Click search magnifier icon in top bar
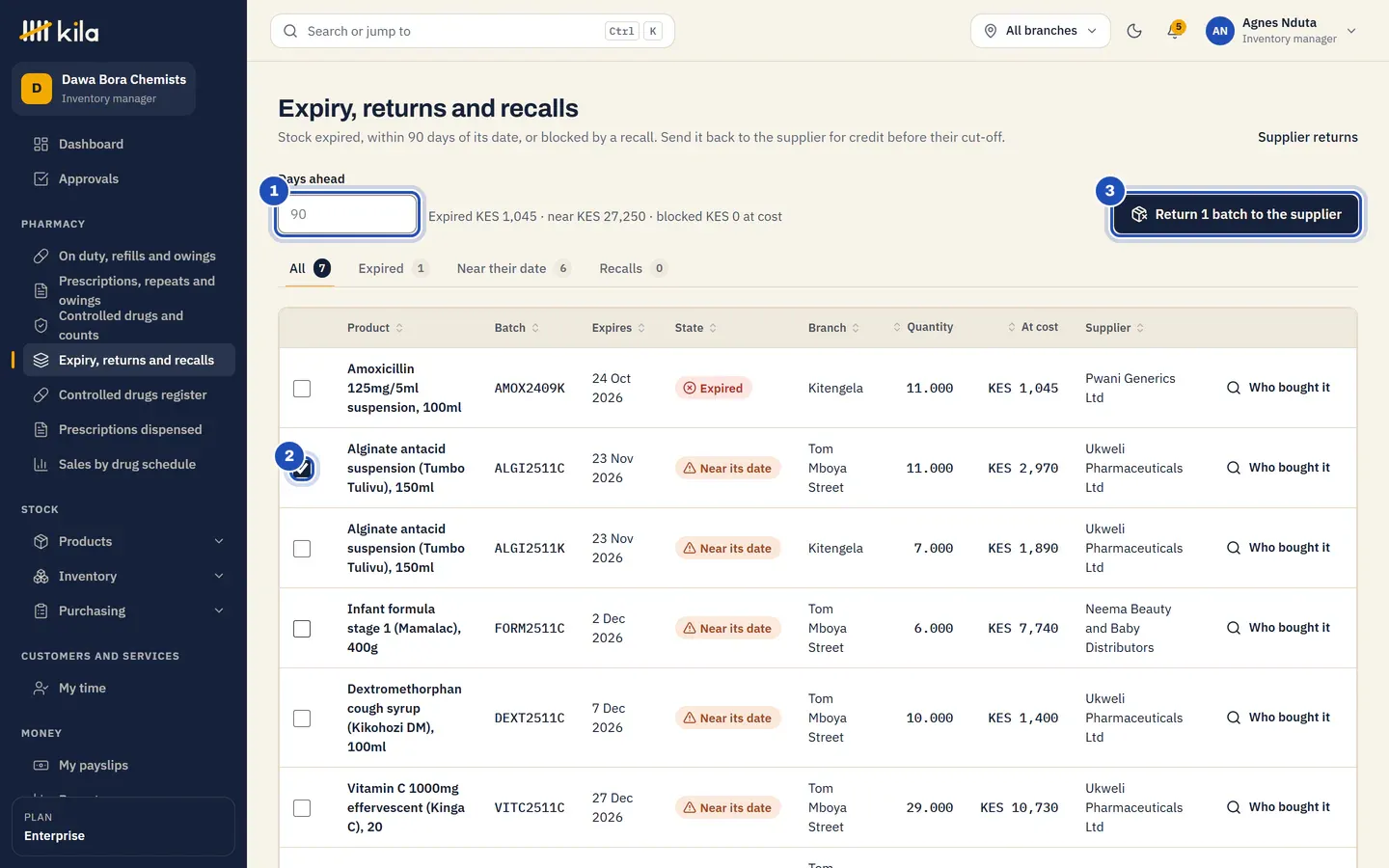 point(290,31)
